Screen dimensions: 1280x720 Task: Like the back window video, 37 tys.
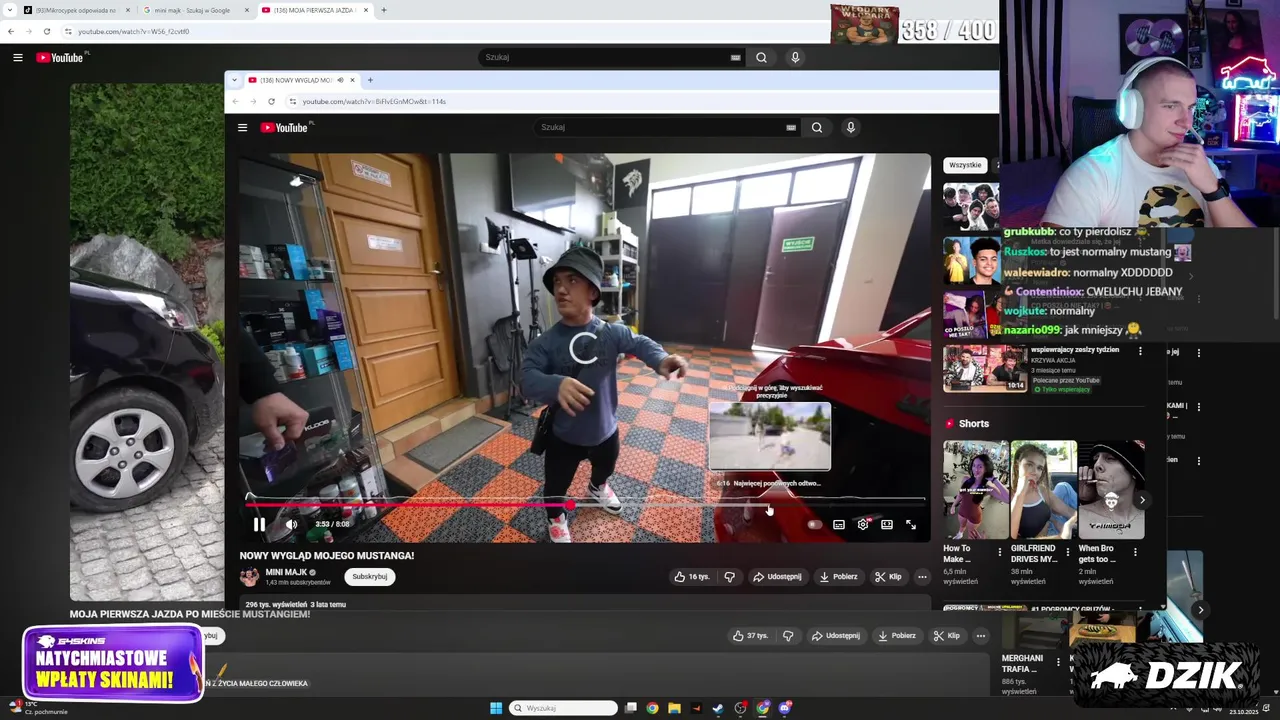(750, 635)
